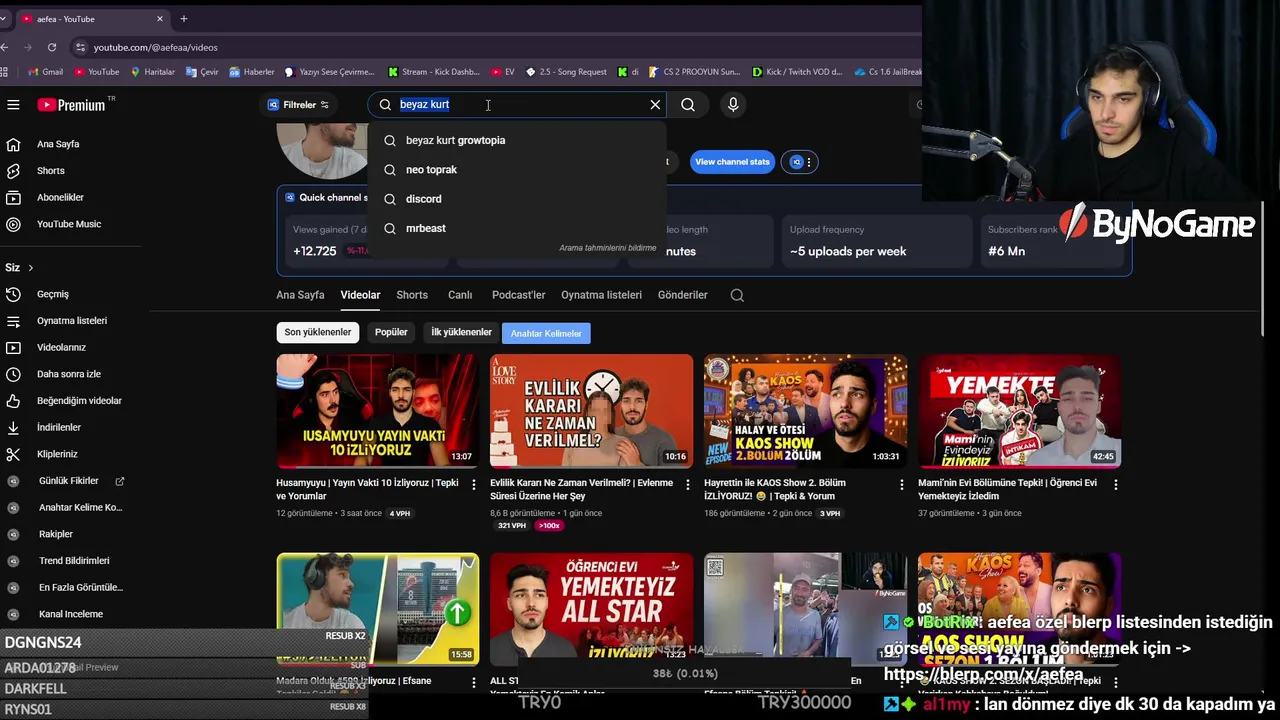Clear the search box with X
The height and width of the screenshot is (720, 1280).
655,105
